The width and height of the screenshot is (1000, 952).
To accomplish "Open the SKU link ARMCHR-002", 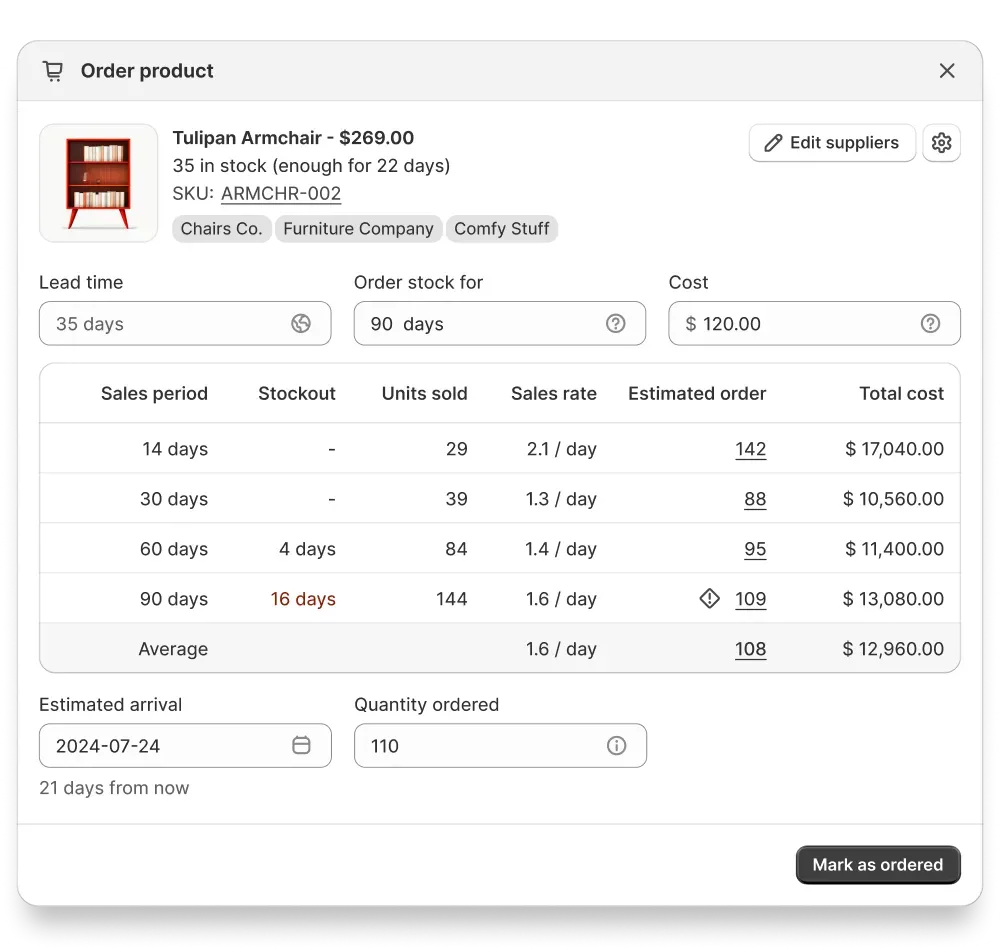I will 280,193.
